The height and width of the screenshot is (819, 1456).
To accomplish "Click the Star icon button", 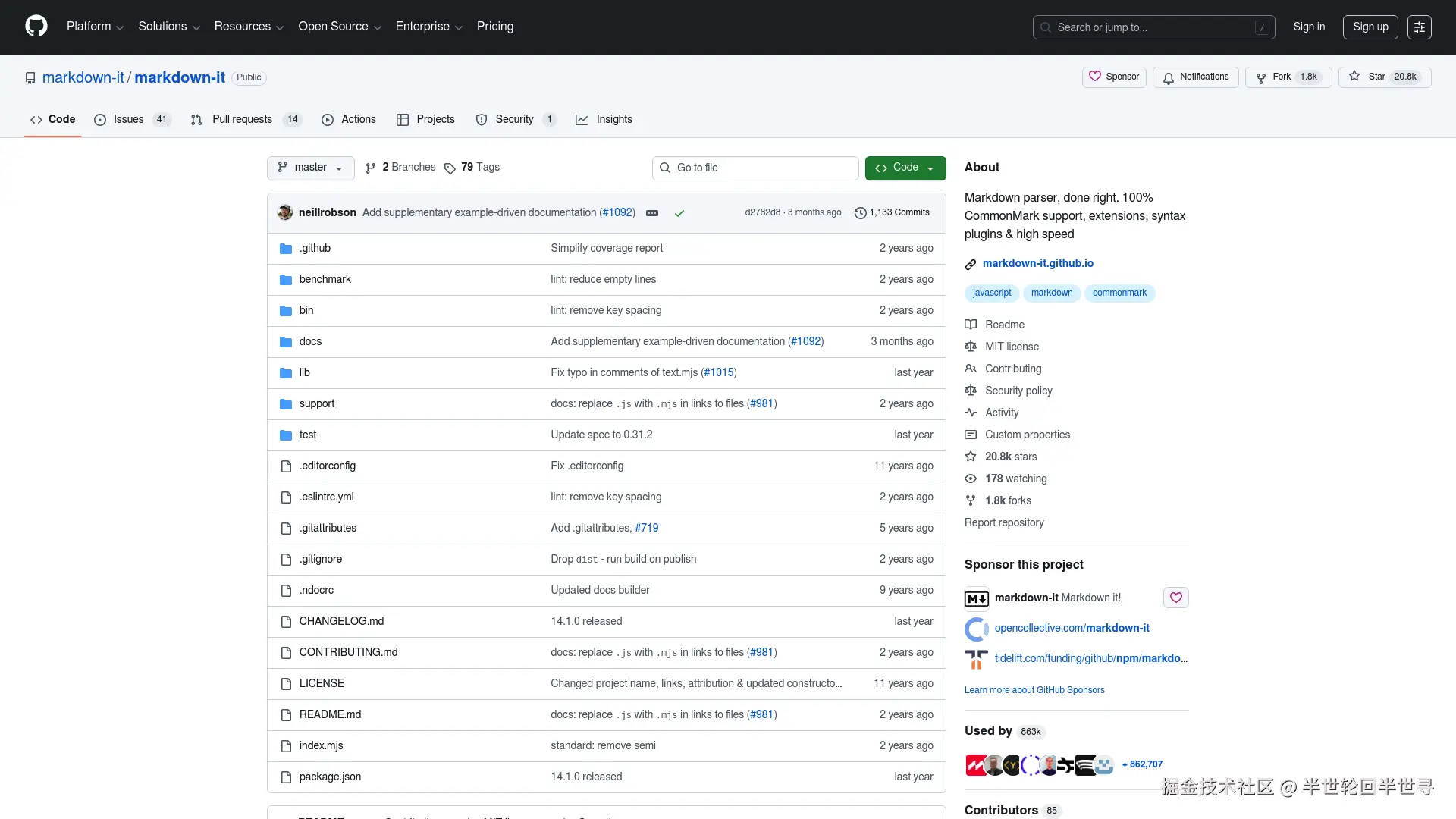I will (1354, 77).
